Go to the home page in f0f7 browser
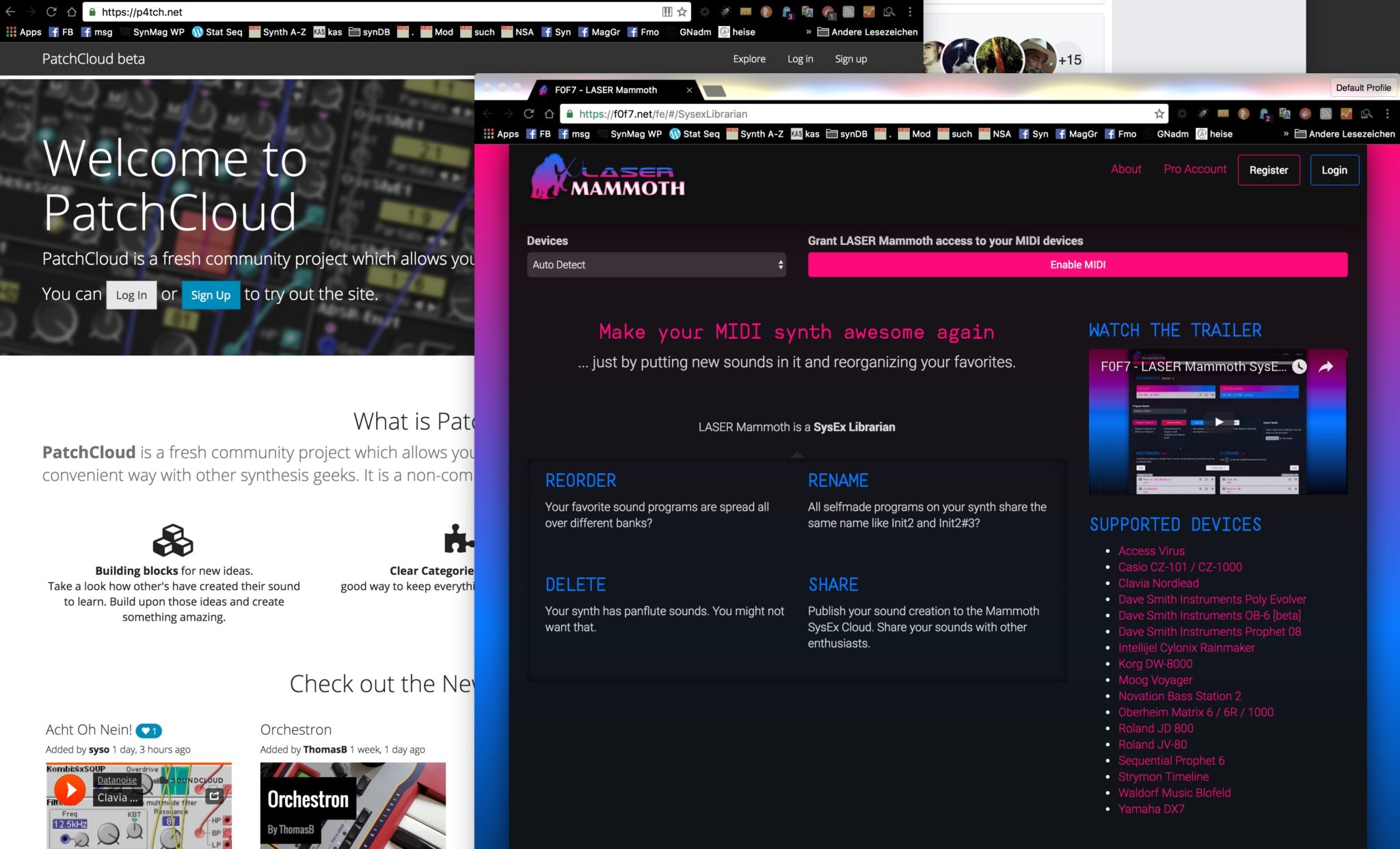 click(549, 113)
